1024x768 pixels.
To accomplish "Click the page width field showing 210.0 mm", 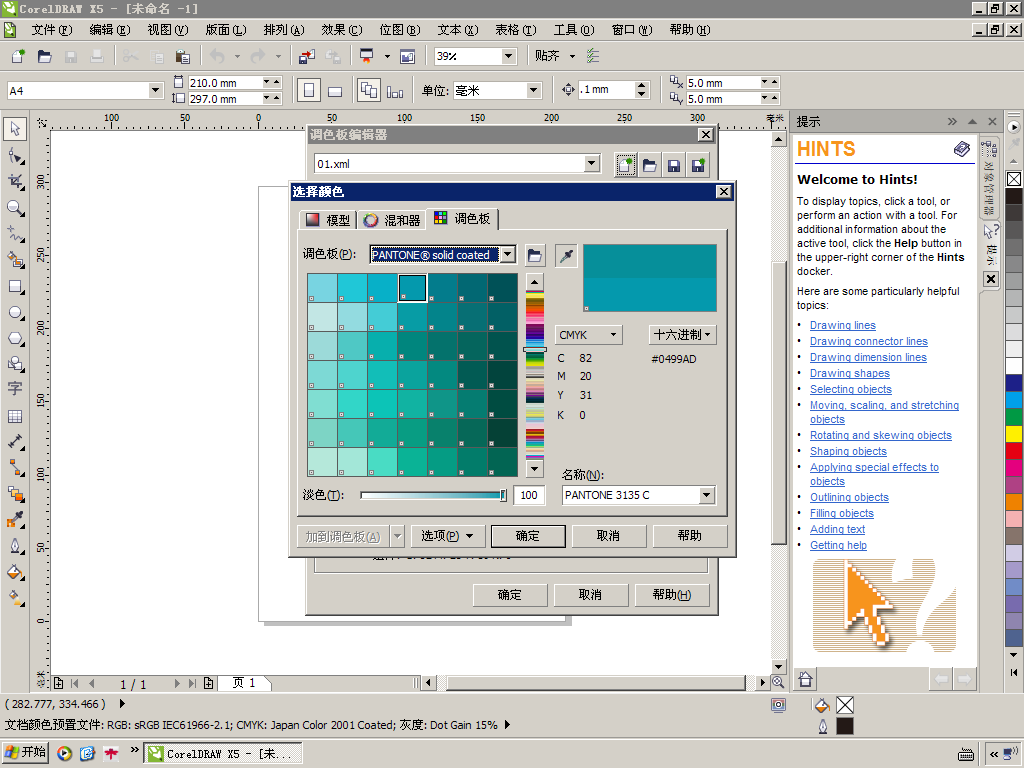I will [225, 83].
